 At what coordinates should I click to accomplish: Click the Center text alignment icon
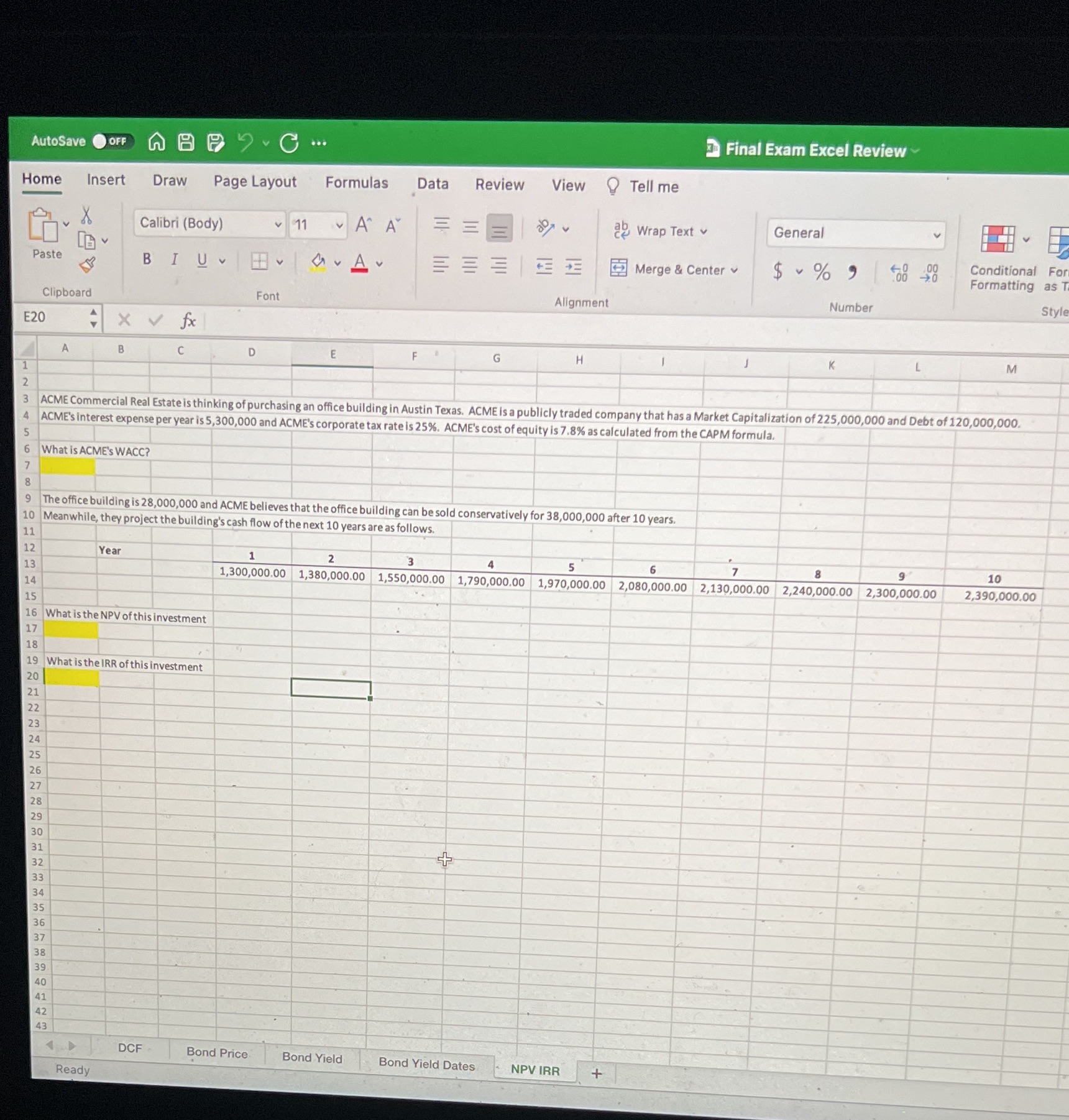(470, 265)
